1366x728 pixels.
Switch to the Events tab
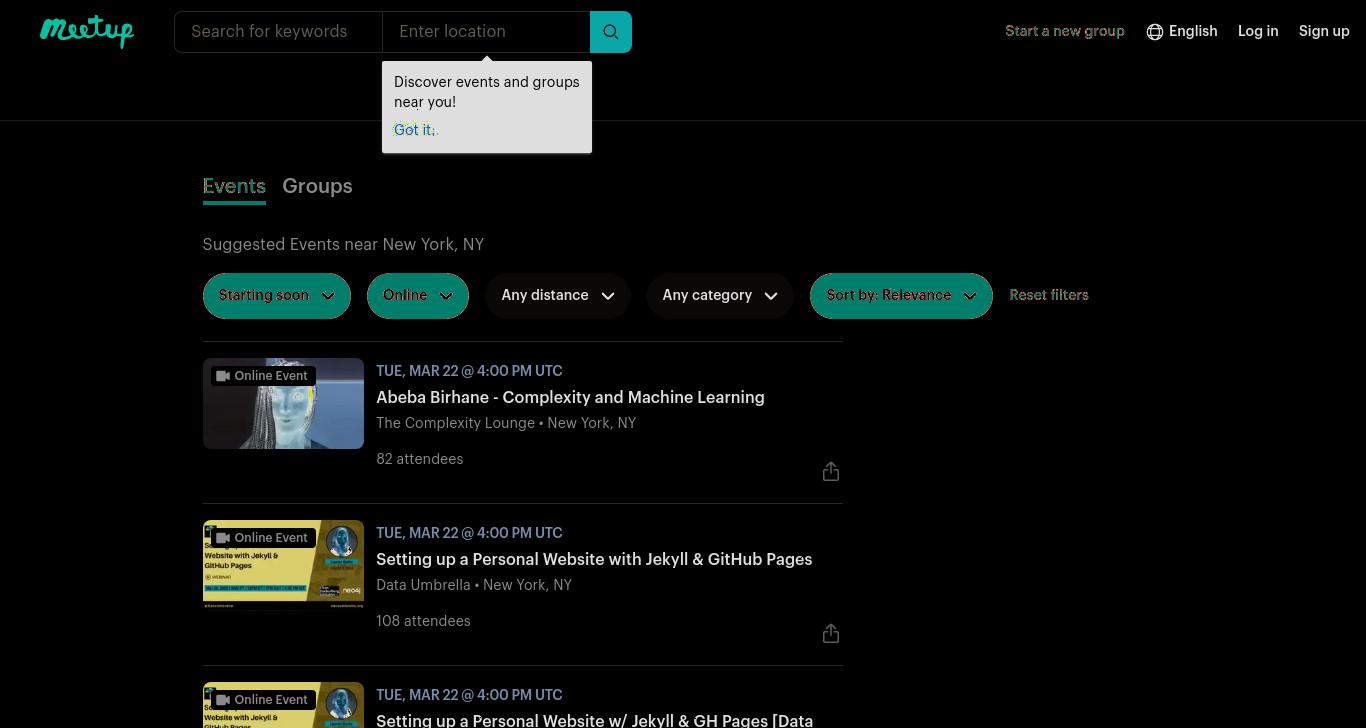click(x=234, y=187)
